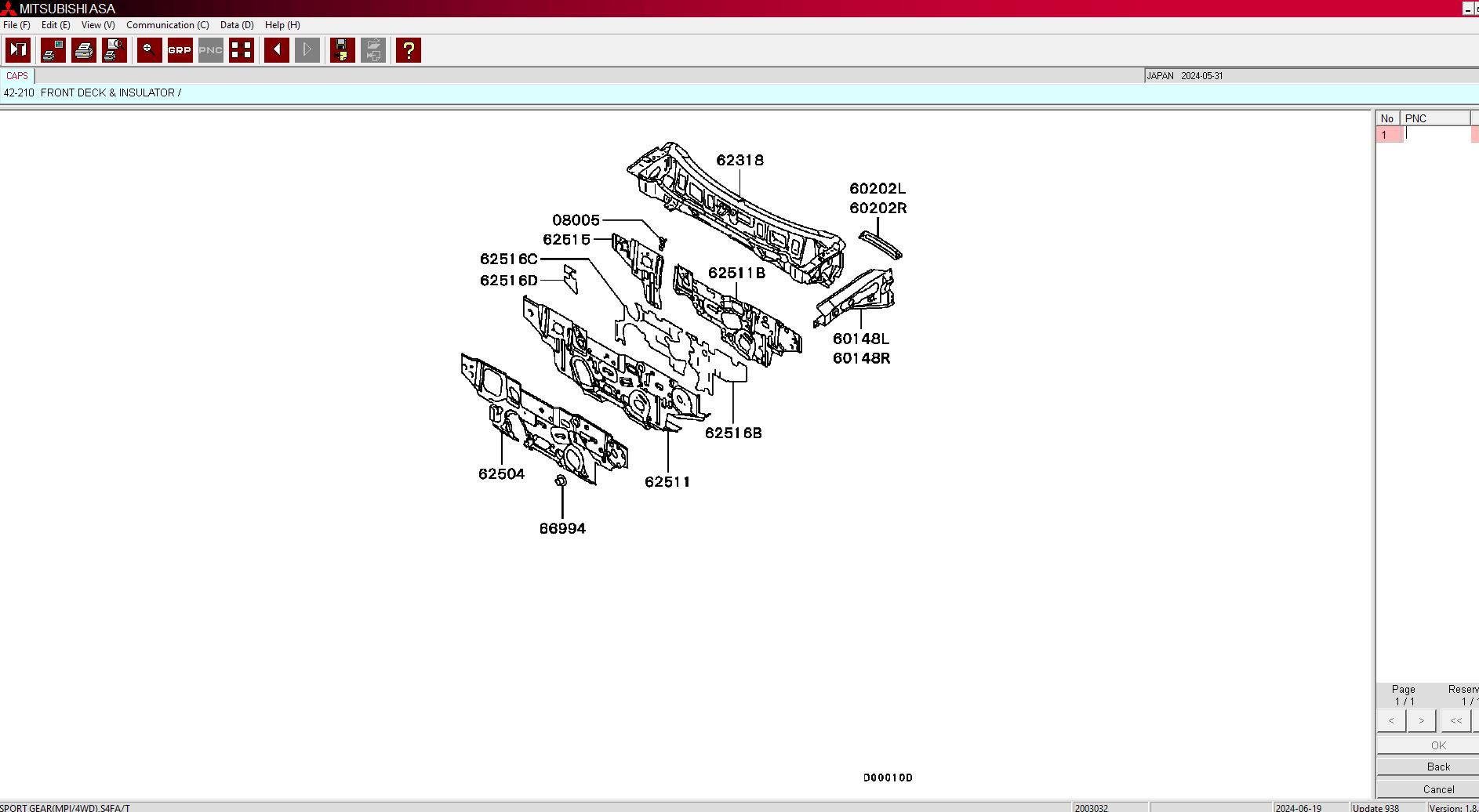
Task: Click row number 1 in No column
Action: click(1388, 135)
